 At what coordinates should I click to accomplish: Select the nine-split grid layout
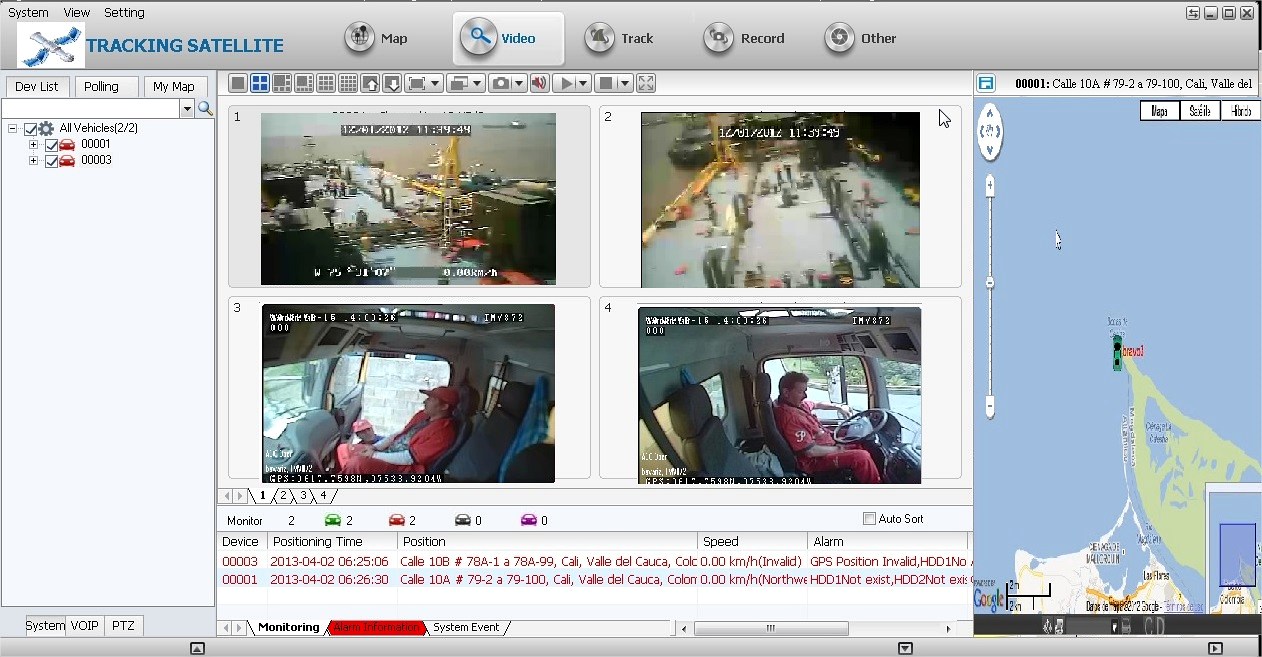pos(326,83)
